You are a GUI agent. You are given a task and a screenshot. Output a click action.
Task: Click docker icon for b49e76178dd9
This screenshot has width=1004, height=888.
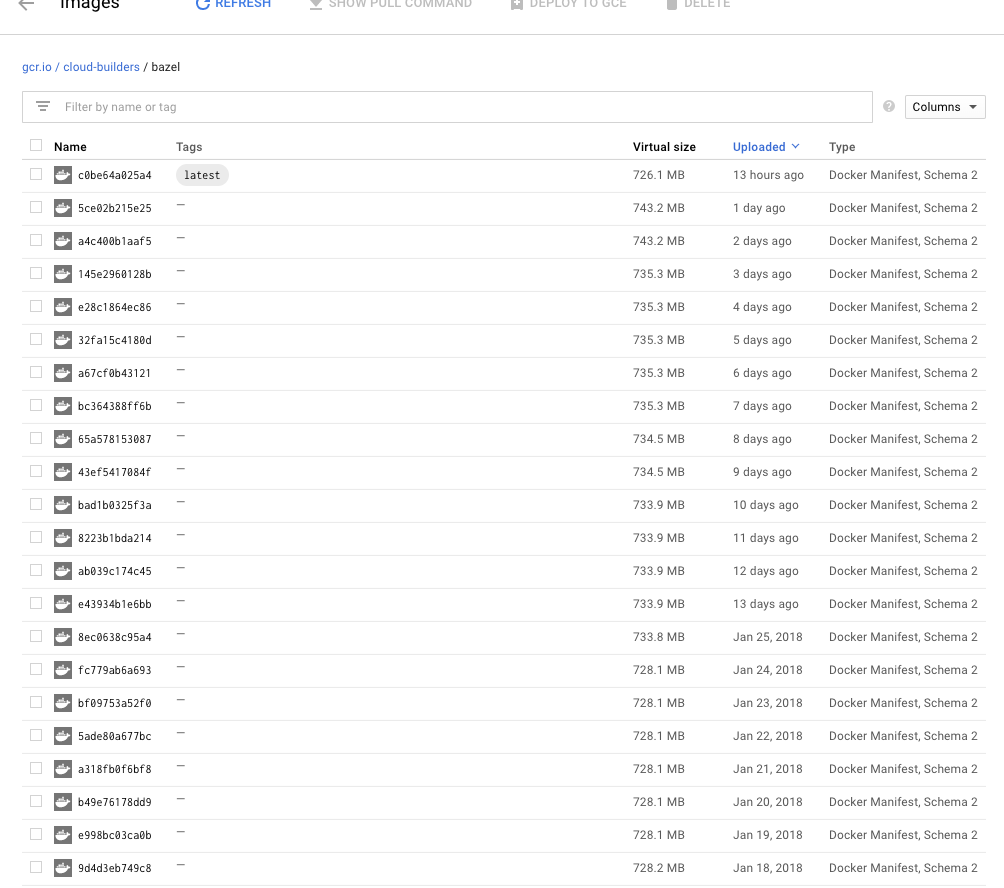coord(63,802)
